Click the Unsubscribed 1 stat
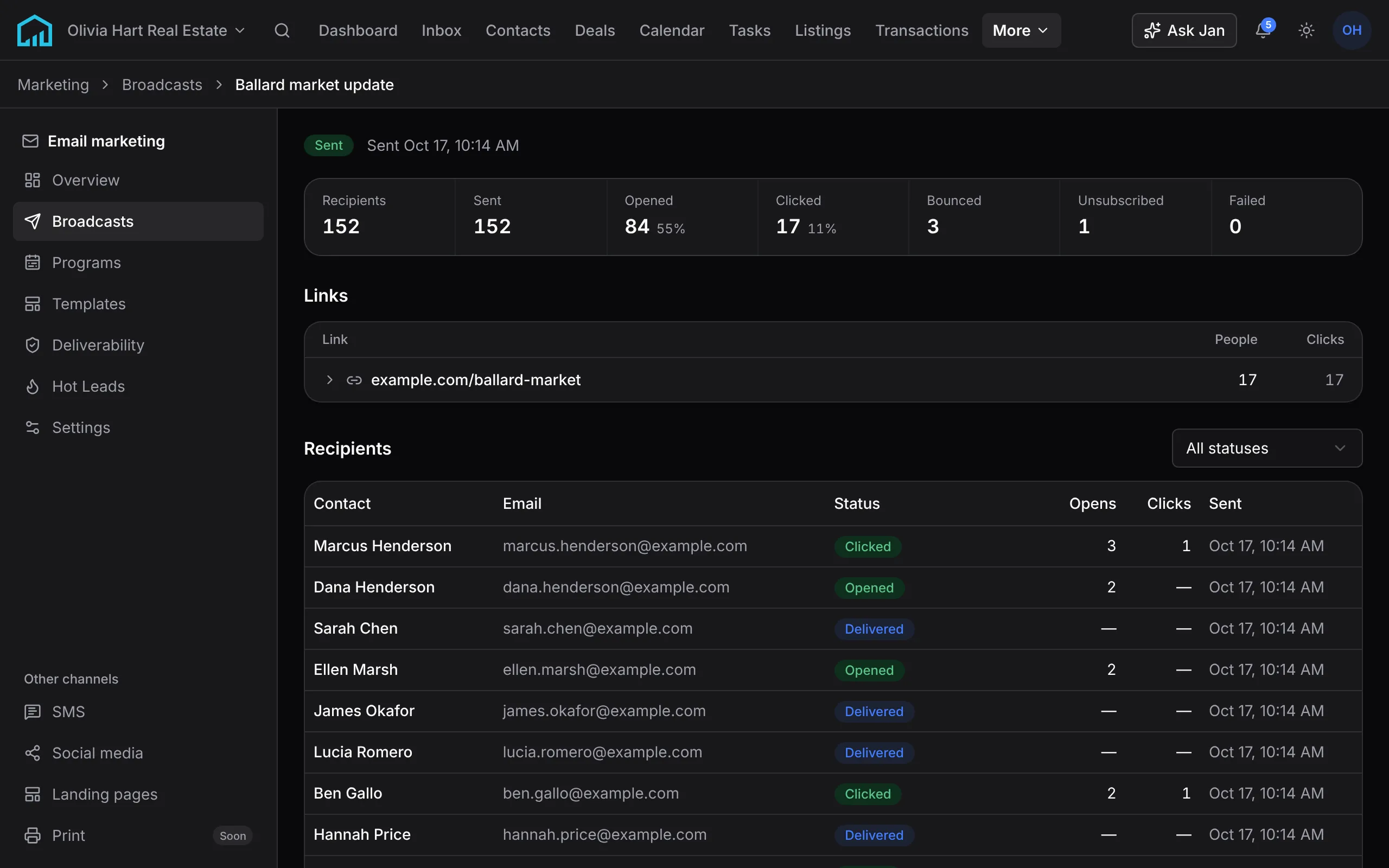Viewport: 1389px width, 868px height. point(1135,217)
